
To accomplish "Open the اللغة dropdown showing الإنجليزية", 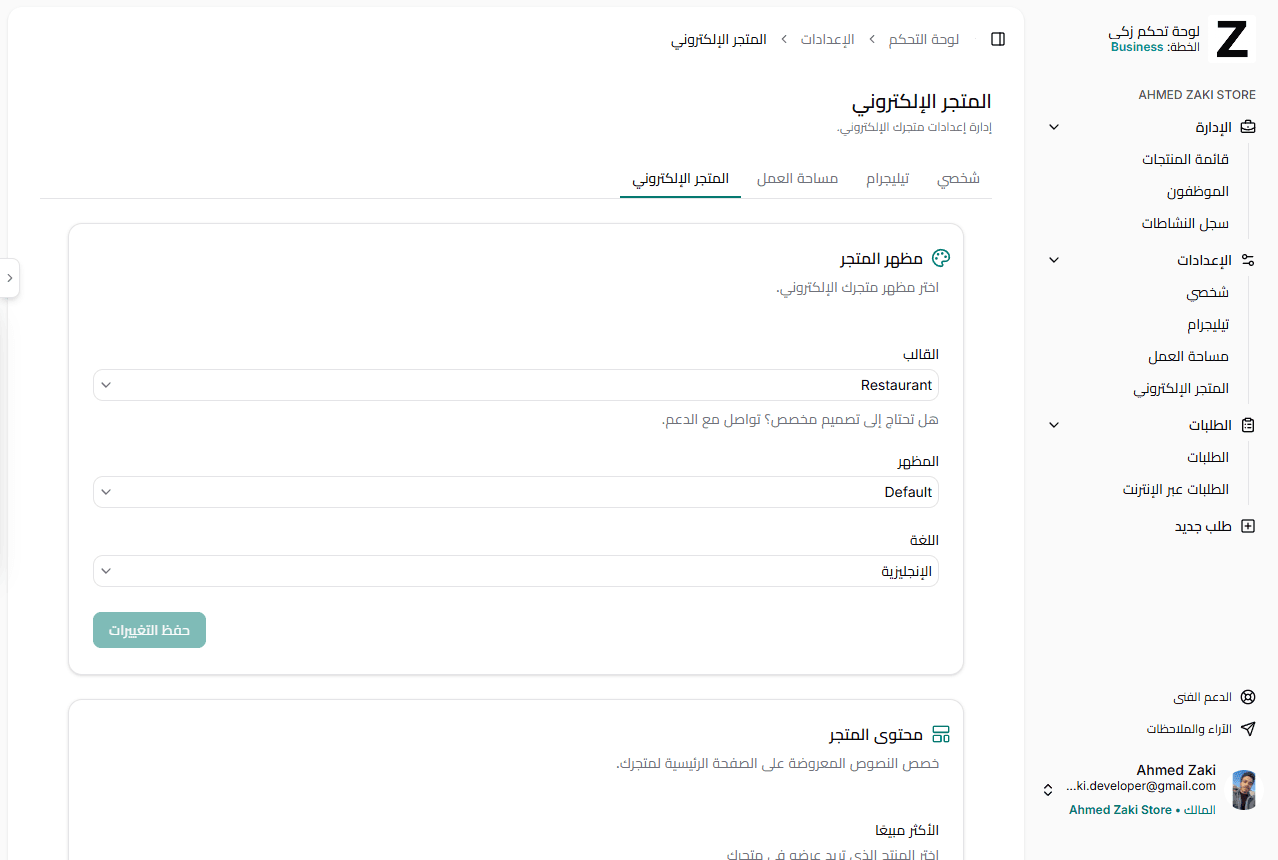I will click(516, 571).
